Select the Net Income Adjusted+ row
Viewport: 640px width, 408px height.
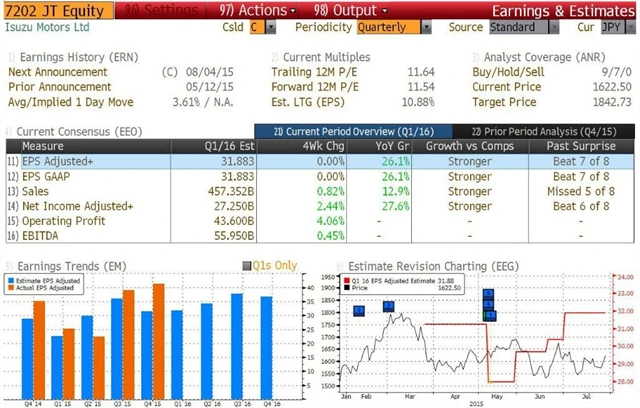(x=320, y=206)
